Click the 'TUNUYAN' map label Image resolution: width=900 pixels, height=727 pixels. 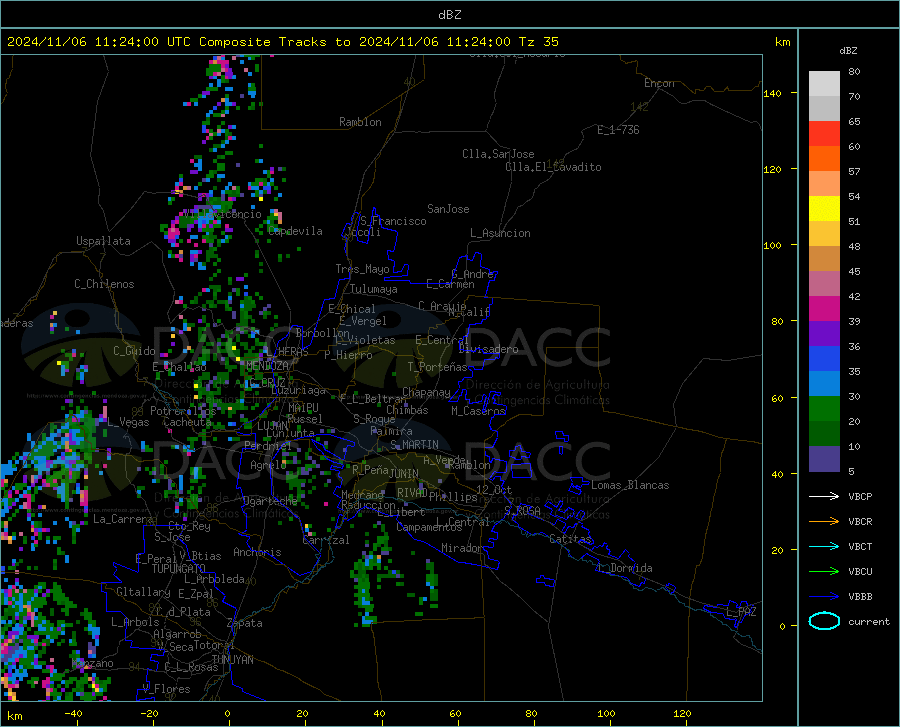pyautogui.click(x=232, y=660)
